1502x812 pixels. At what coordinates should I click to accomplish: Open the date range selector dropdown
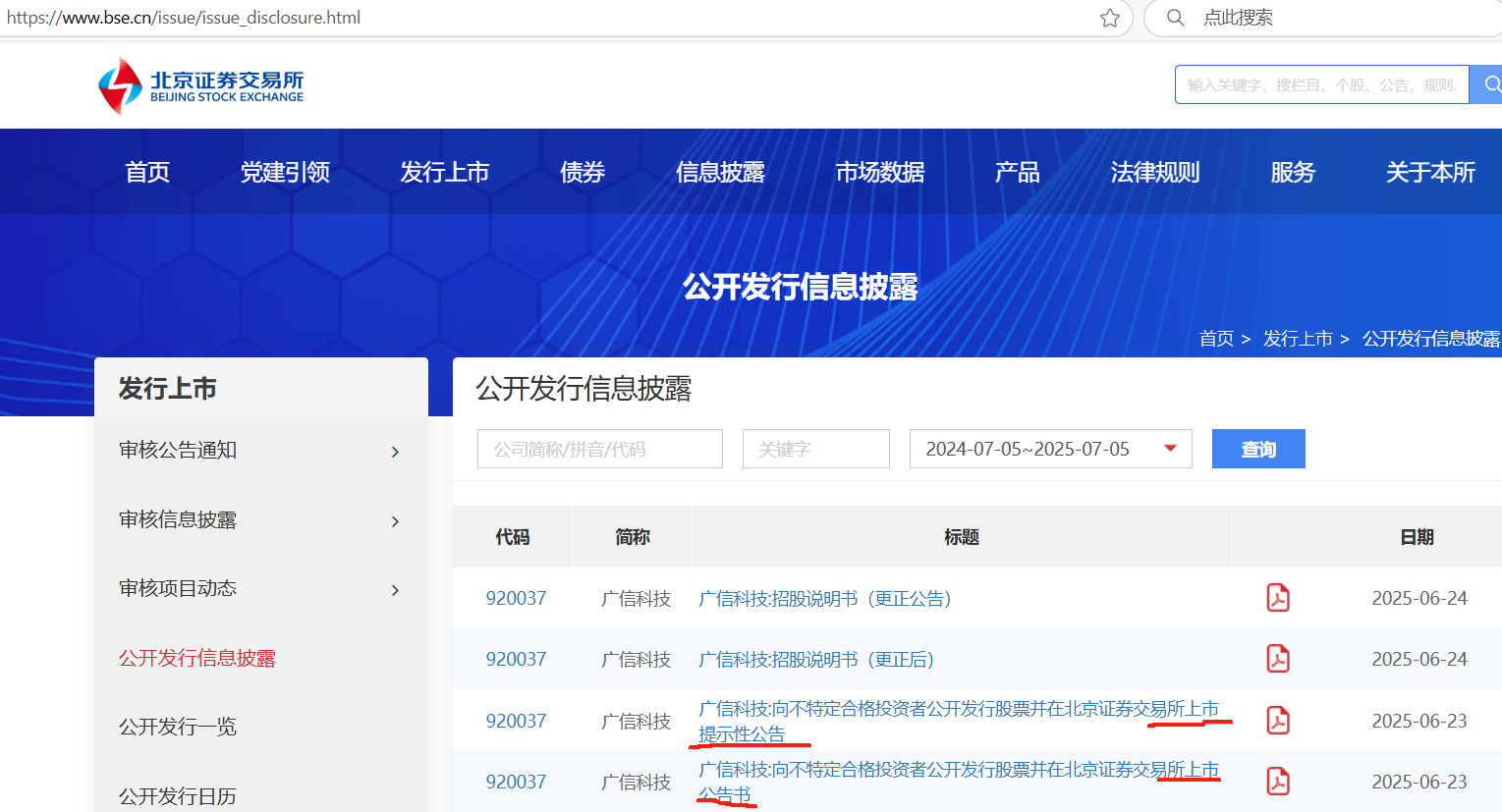(x=1169, y=449)
